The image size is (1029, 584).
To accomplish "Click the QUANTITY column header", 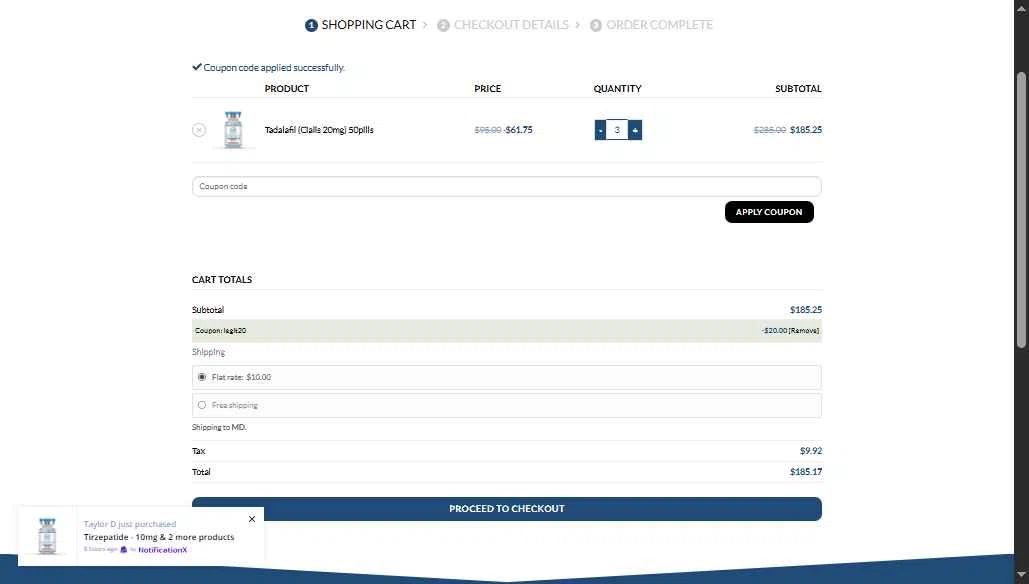I will coord(618,89).
